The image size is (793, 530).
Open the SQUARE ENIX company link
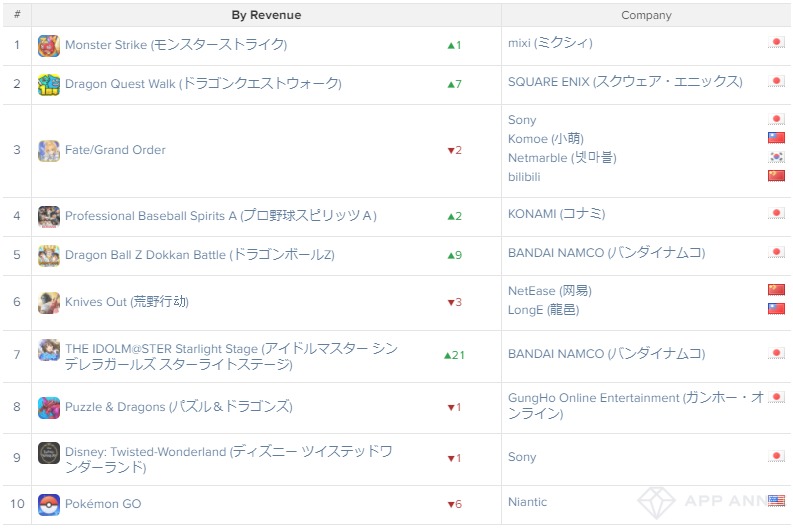click(x=625, y=82)
